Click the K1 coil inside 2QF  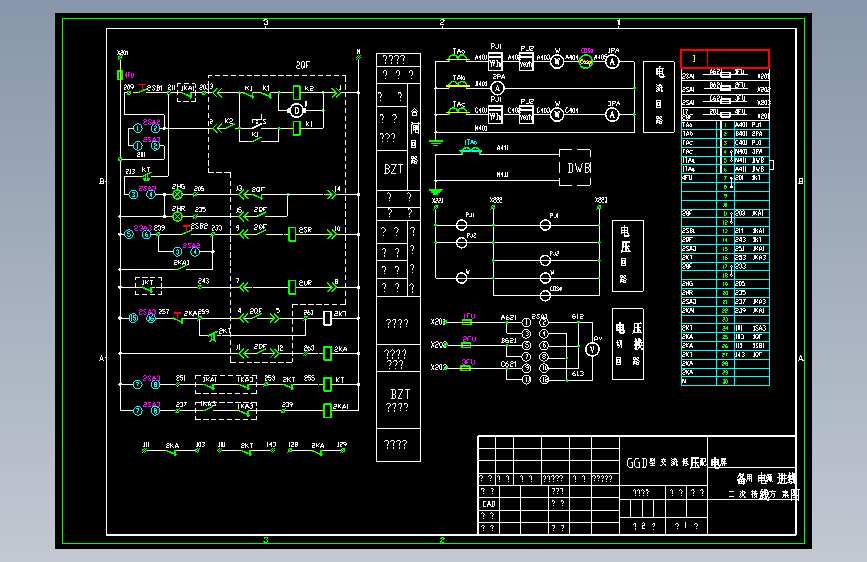[296, 128]
